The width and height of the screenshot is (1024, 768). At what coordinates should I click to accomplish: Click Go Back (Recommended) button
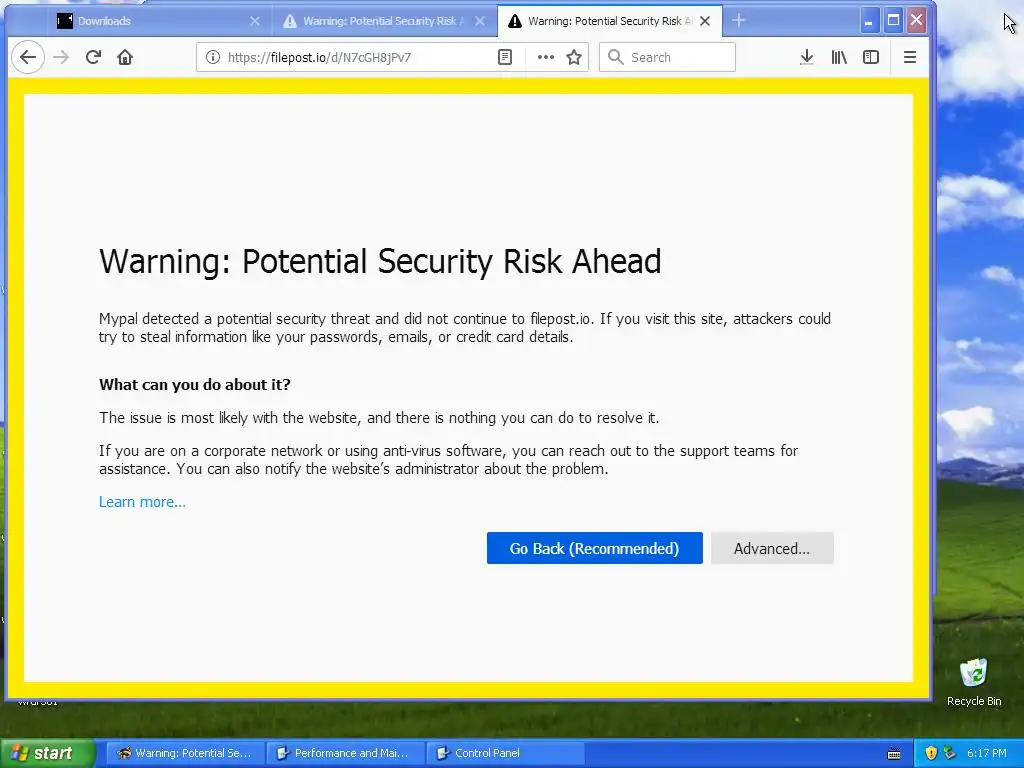coord(594,548)
